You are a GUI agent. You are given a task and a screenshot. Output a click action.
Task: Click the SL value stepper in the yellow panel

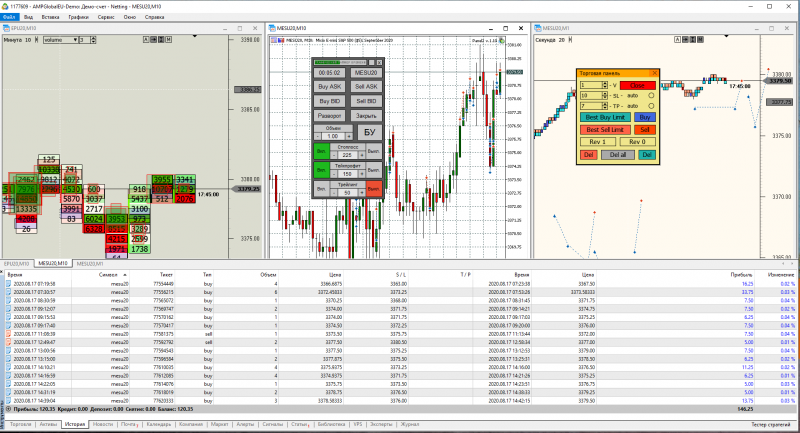pyautogui.click(x=605, y=95)
